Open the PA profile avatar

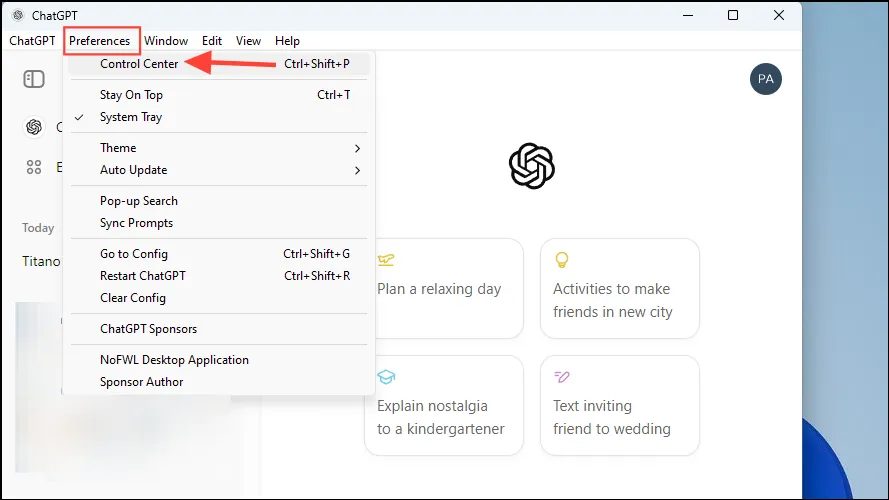click(766, 79)
